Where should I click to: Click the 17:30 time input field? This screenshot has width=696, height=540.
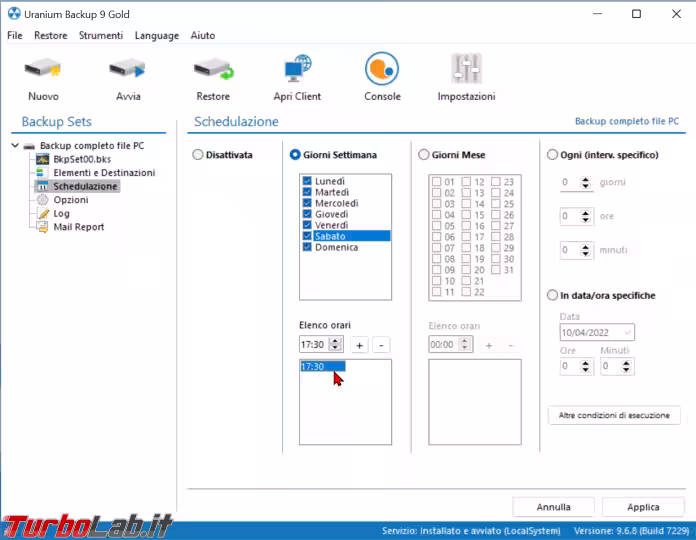point(315,344)
